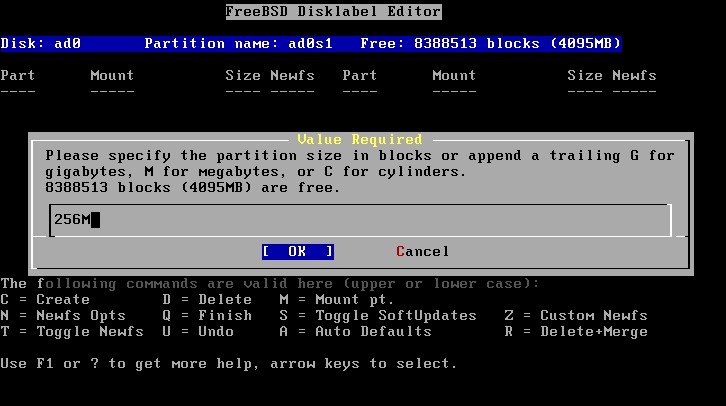Cancel the Value Required dialog
This screenshot has width=726, height=406.
pos(422,251)
